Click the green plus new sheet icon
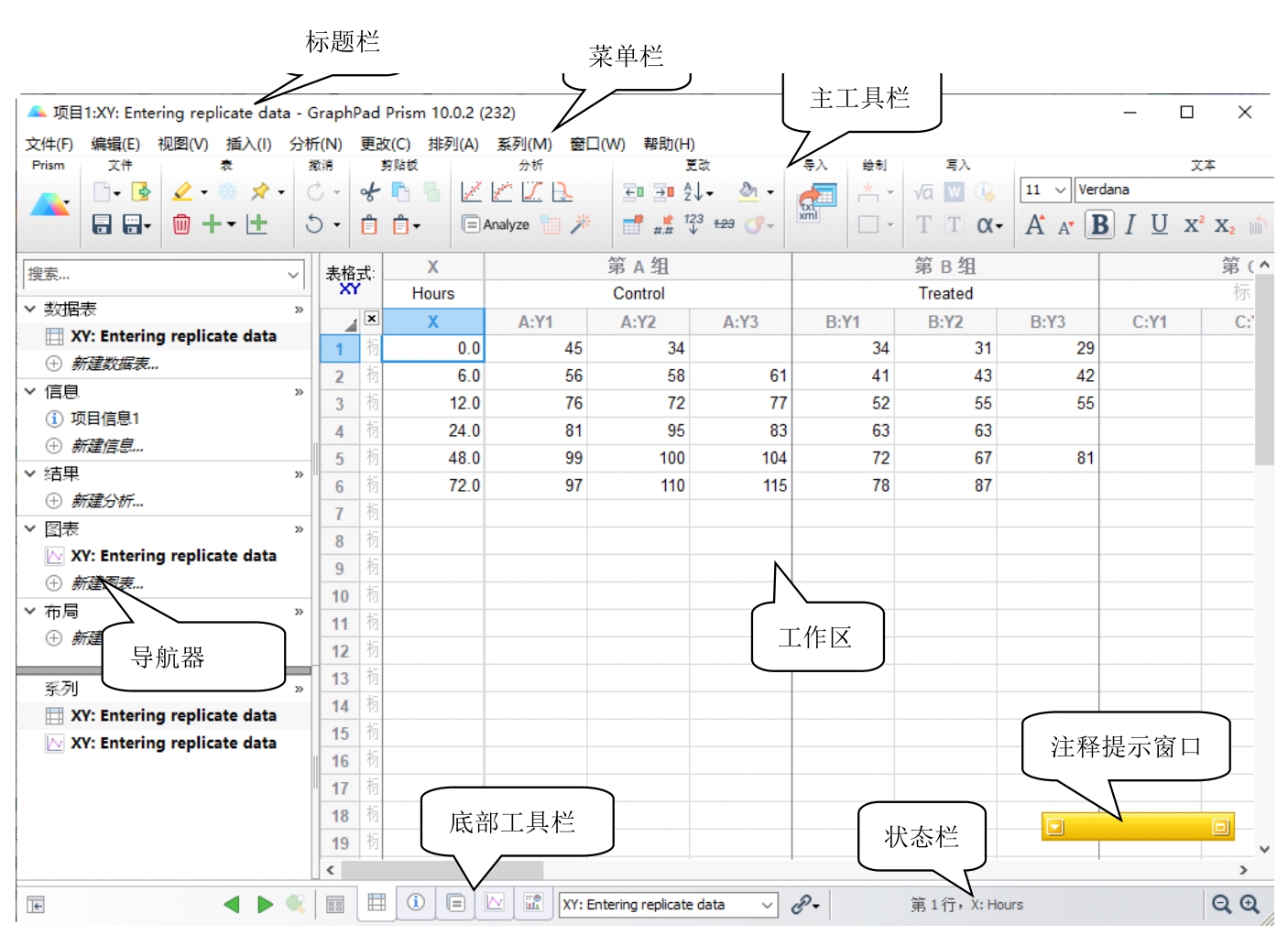This screenshot has width=1288, height=935. [x=212, y=224]
